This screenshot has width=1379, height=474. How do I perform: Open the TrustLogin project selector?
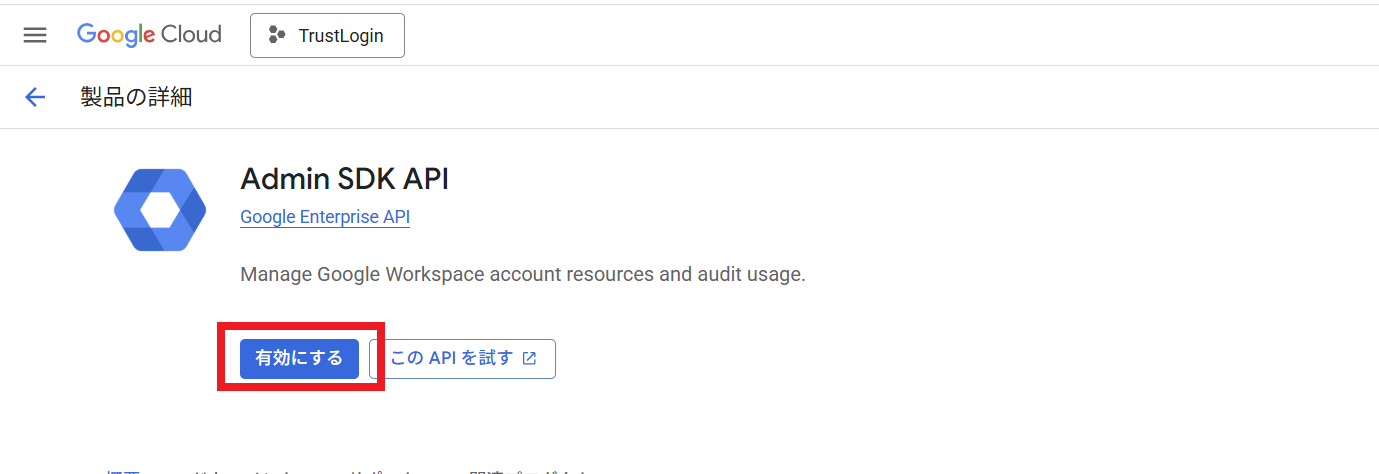click(327, 35)
